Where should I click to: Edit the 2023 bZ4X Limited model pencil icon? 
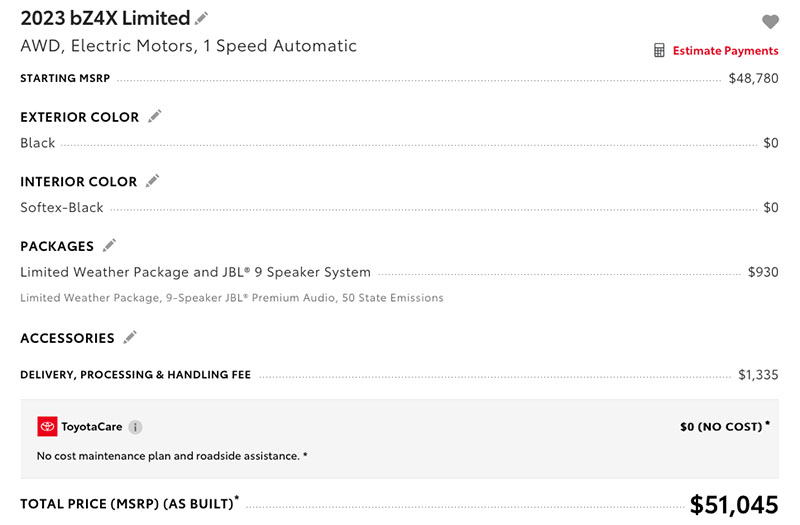pyautogui.click(x=202, y=18)
